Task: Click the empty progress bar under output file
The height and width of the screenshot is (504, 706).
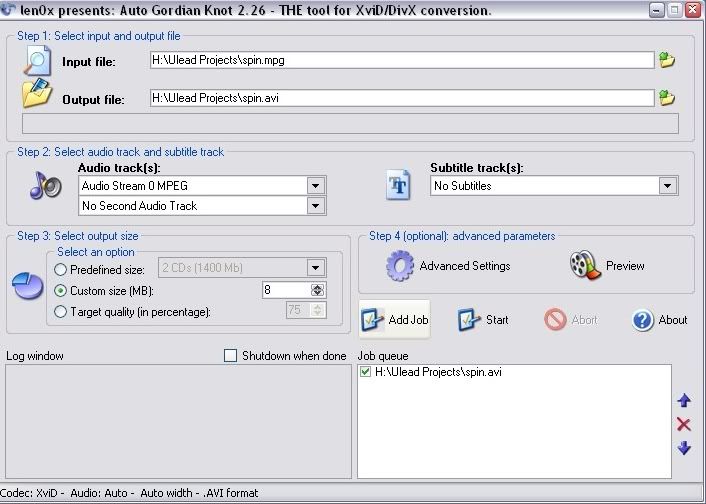Action: coord(350,123)
